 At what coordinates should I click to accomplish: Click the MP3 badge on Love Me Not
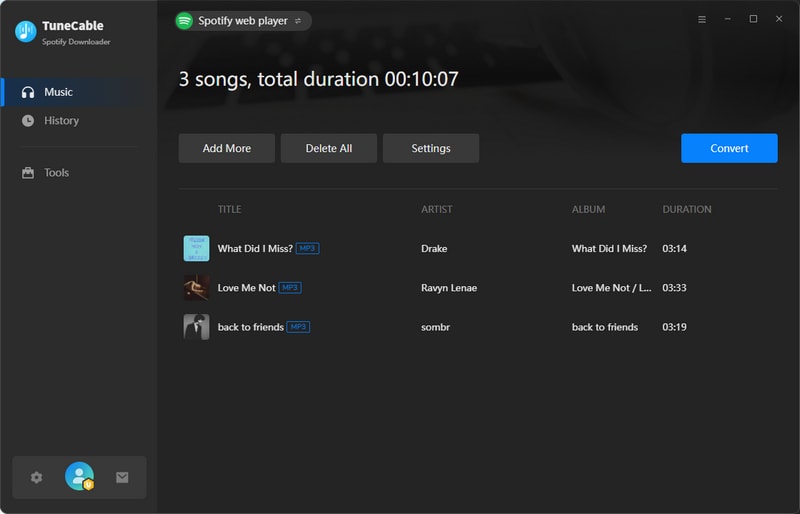pos(290,288)
